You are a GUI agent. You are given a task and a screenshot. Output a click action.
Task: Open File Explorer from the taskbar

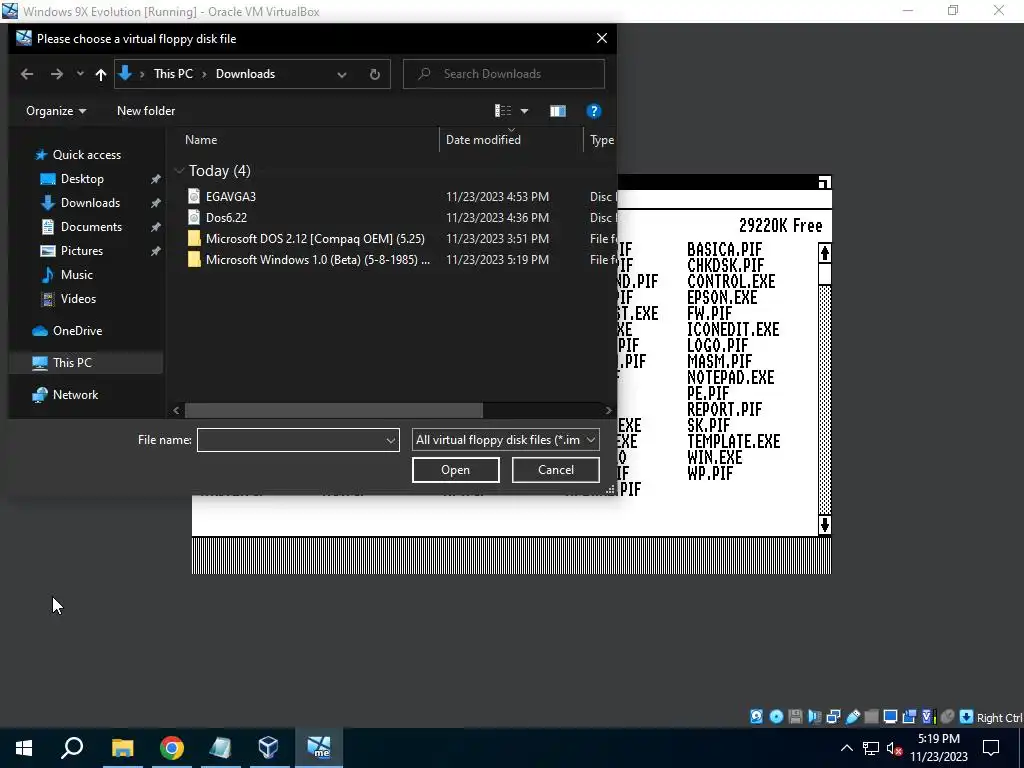click(122, 748)
